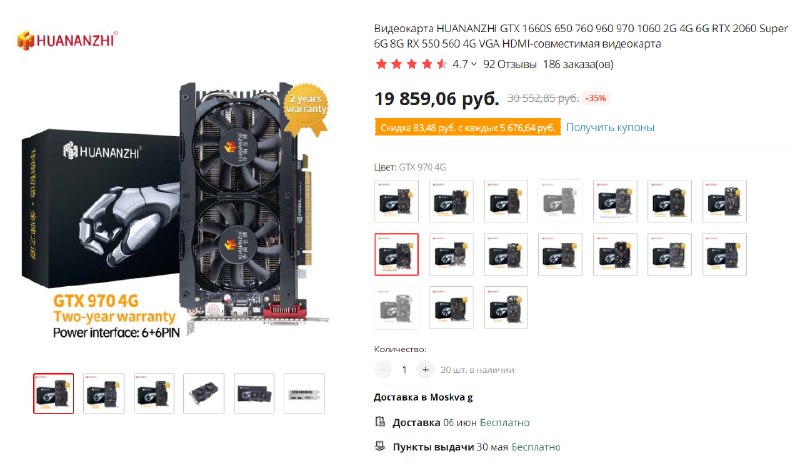This screenshot has width=800, height=466.
Task: Show the fourth gallery thumbnail of the angled card
Action: (204, 393)
